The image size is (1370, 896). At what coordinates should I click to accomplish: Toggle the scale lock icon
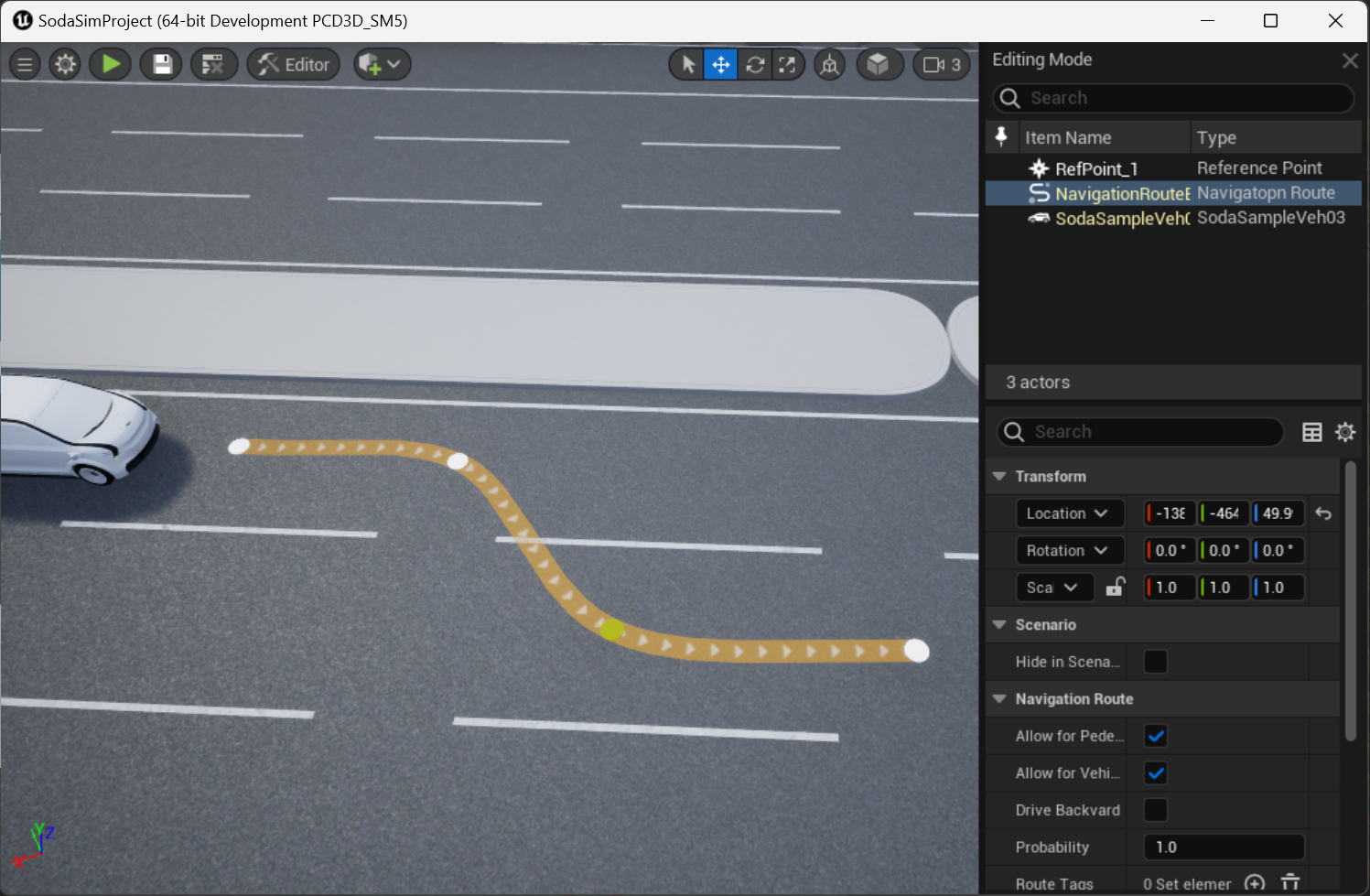tap(1115, 587)
